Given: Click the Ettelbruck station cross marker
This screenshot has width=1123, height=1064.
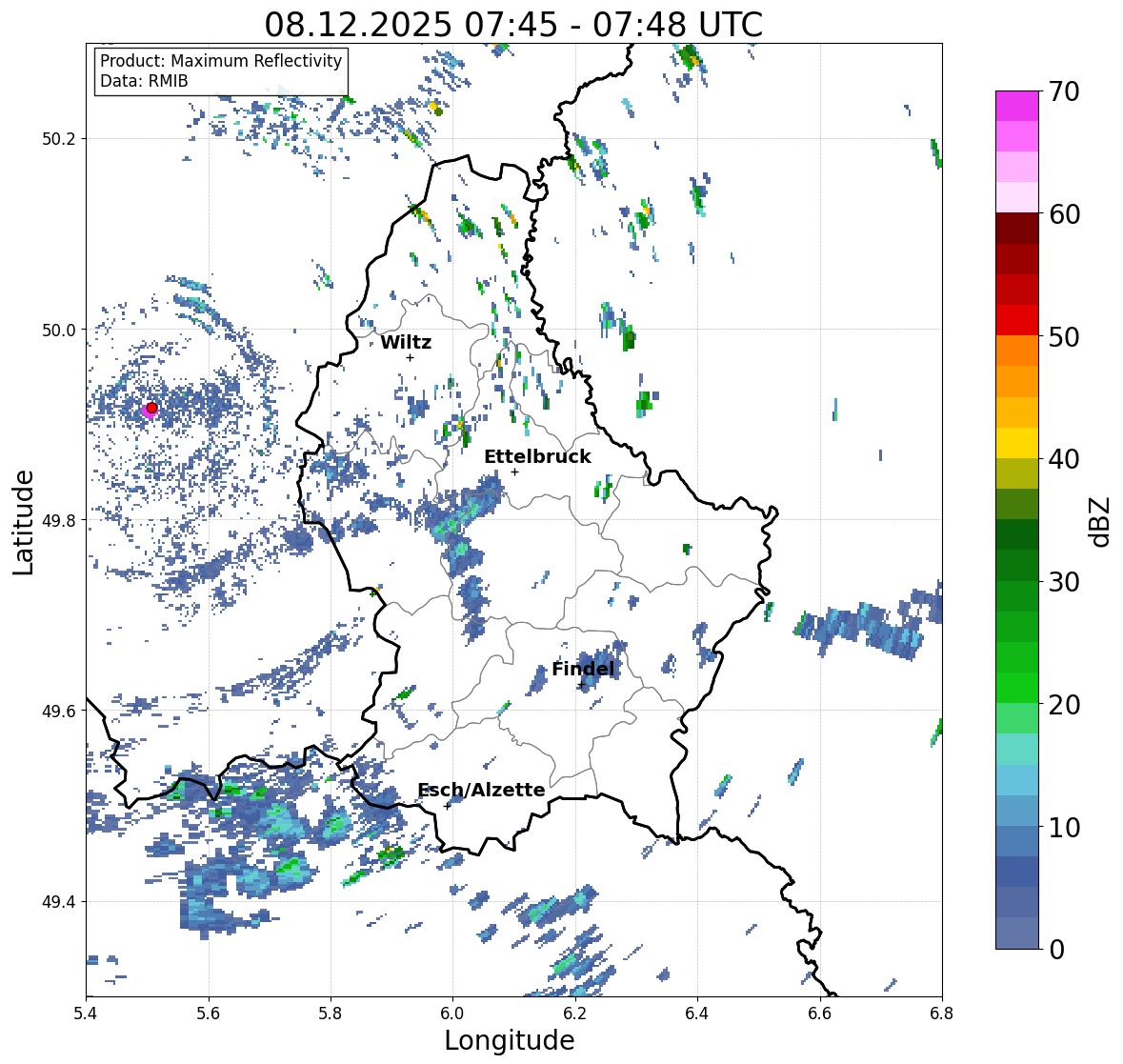Looking at the screenshot, I should click(x=514, y=472).
